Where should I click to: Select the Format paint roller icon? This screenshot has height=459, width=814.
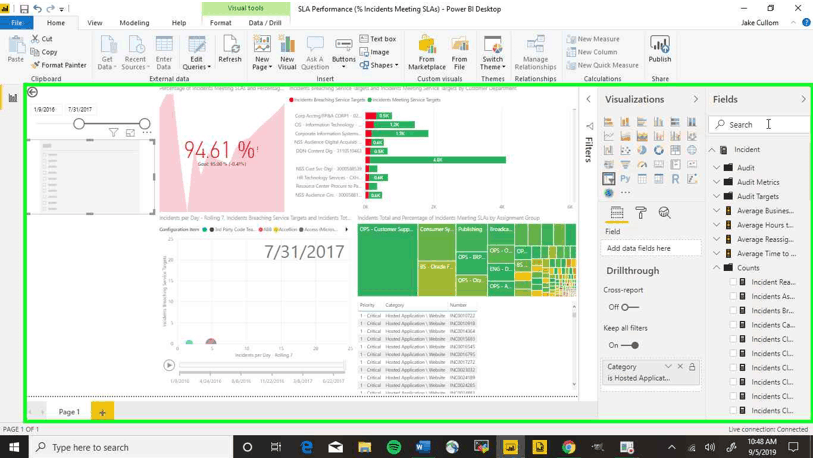[641, 212]
